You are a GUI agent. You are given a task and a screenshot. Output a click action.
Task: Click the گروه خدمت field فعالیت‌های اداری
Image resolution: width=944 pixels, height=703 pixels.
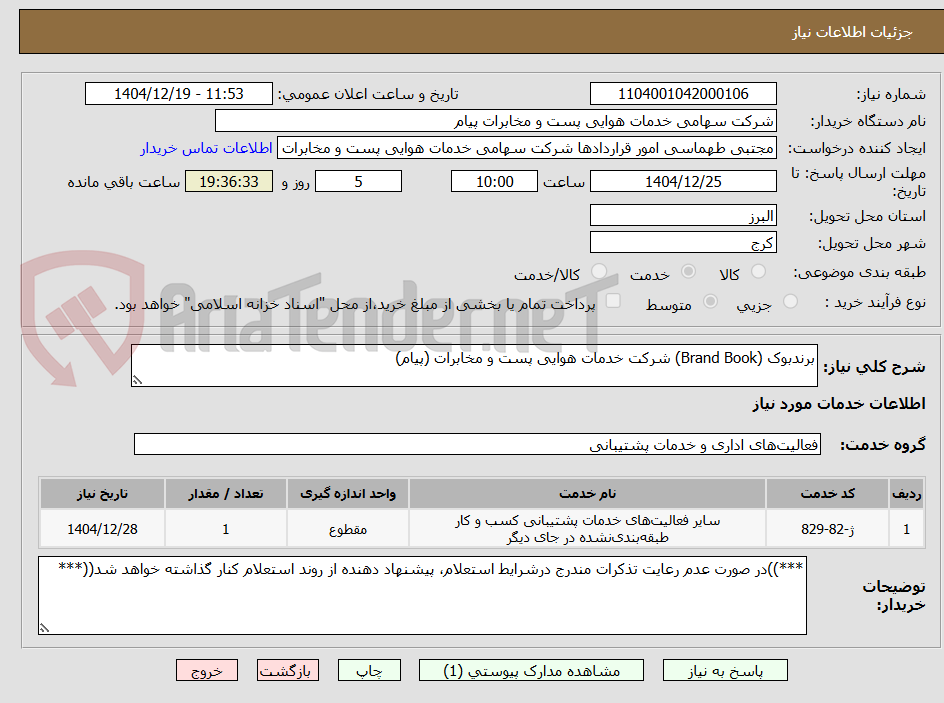477,444
